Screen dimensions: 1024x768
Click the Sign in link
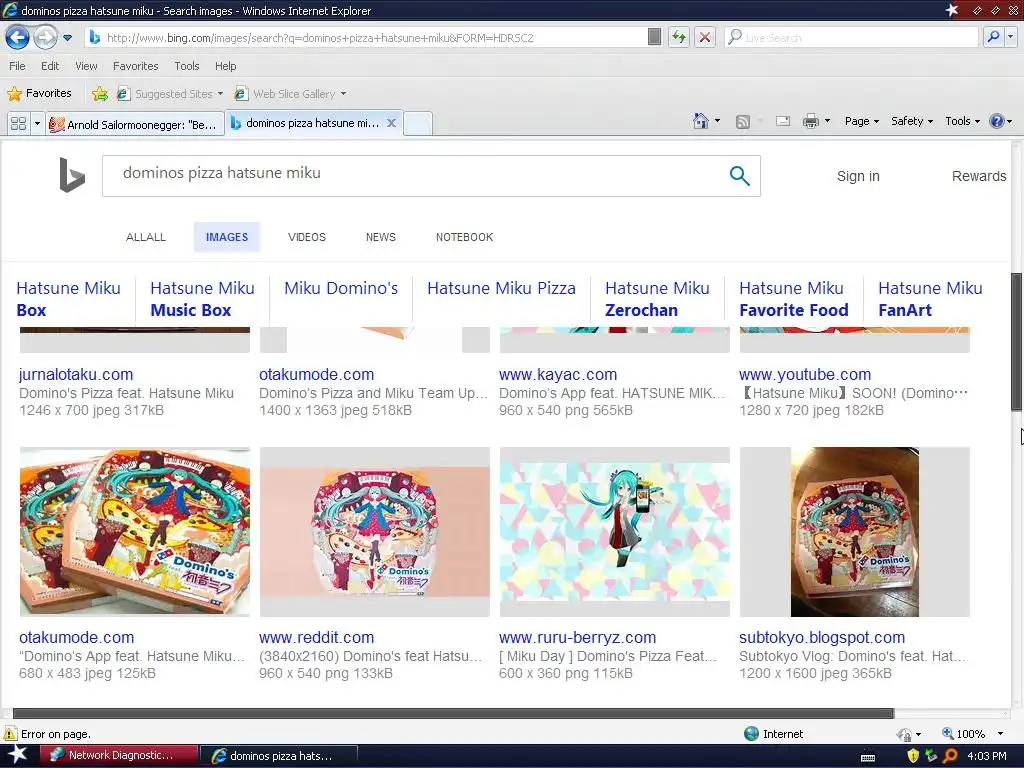858,176
